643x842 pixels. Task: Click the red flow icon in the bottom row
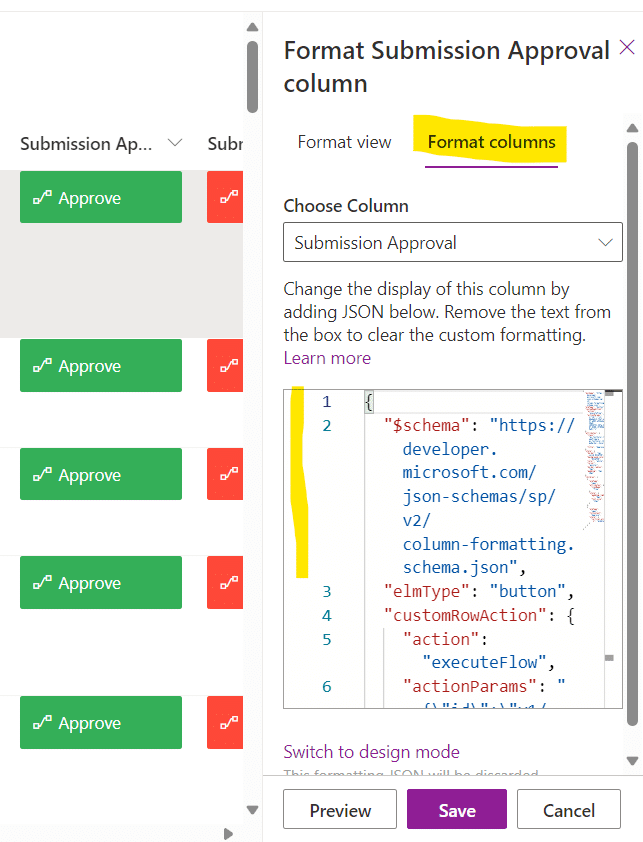tap(224, 722)
